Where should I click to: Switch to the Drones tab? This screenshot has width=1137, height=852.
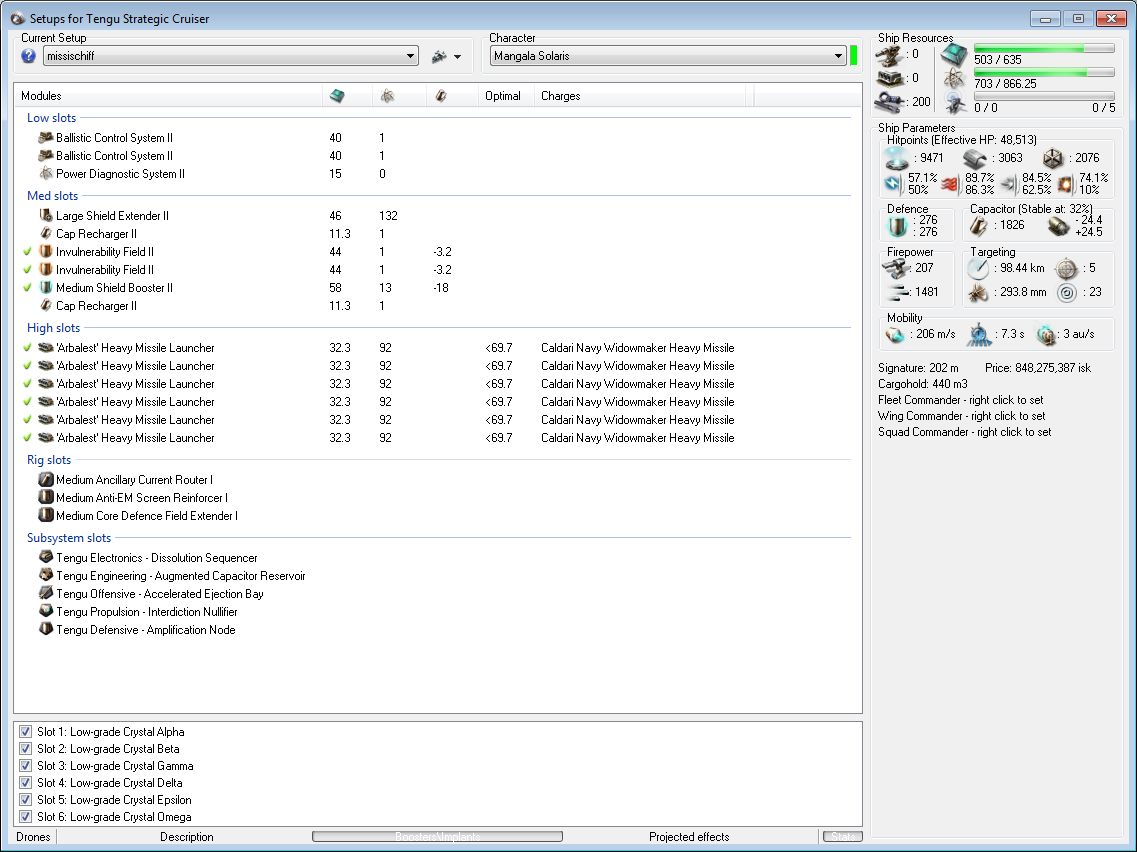pyautogui.click(x=34, y=837)
